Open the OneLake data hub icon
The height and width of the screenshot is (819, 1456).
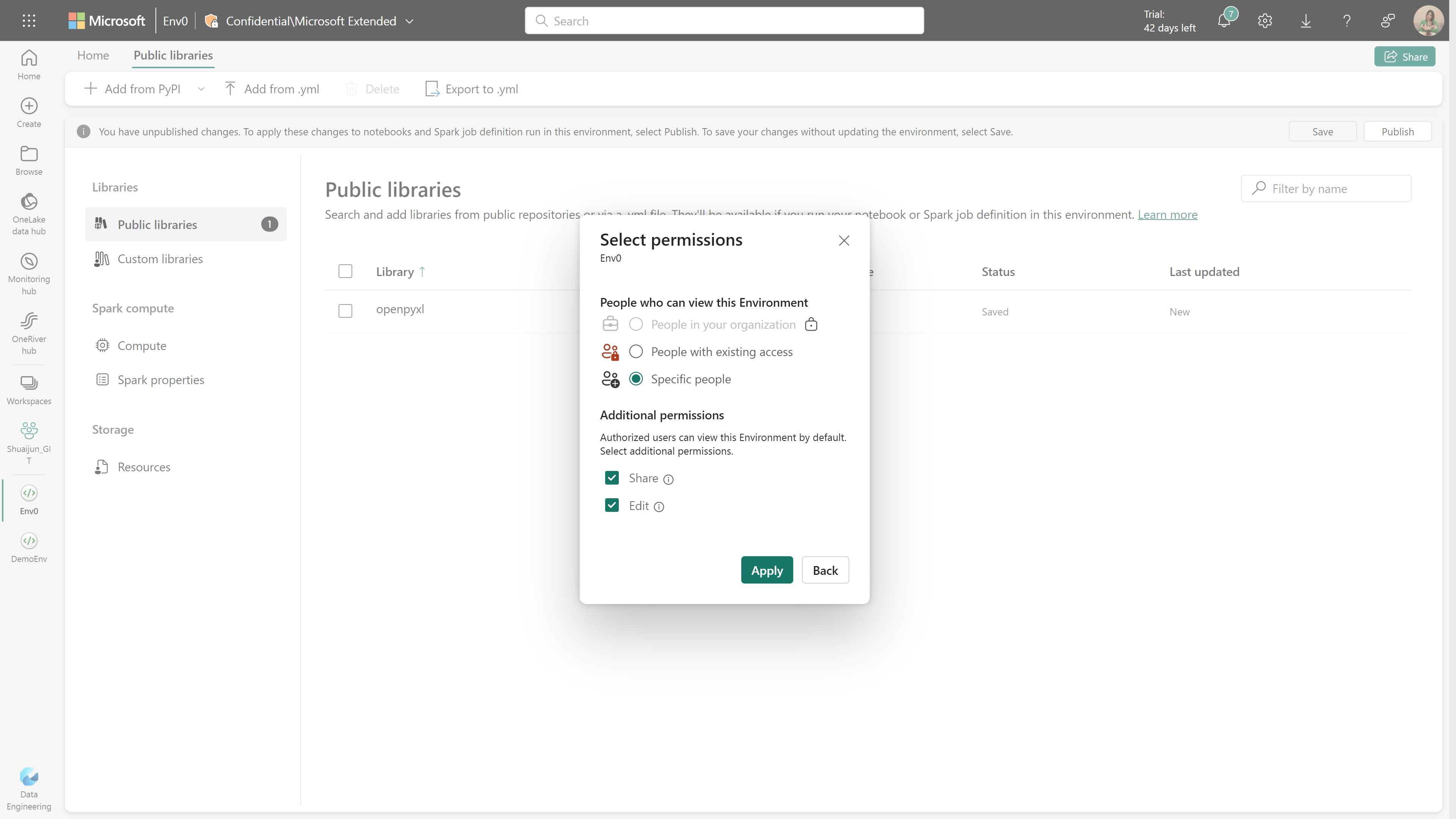(29, 202)
